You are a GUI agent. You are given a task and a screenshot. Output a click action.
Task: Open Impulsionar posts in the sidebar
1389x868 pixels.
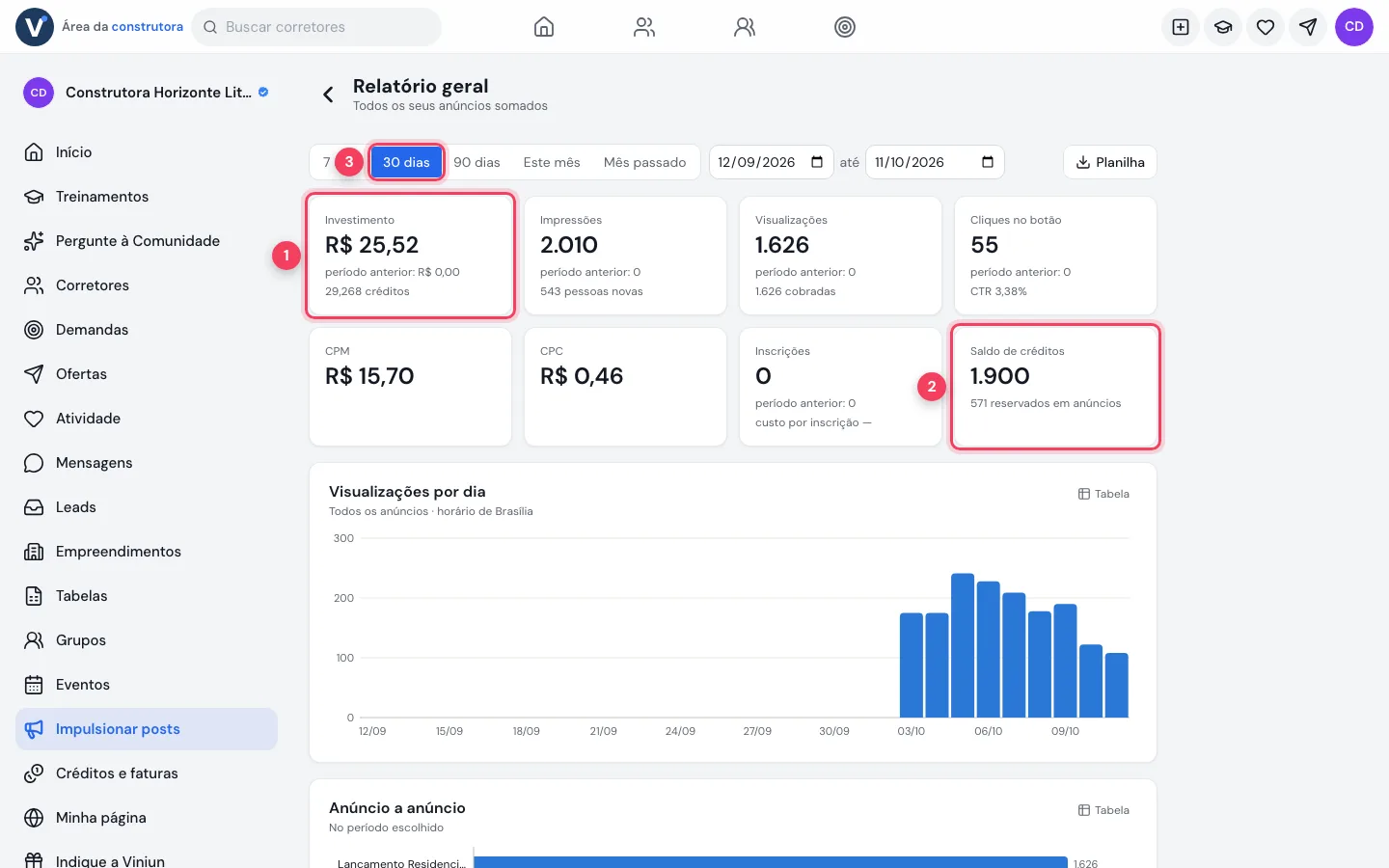[147, 729]
